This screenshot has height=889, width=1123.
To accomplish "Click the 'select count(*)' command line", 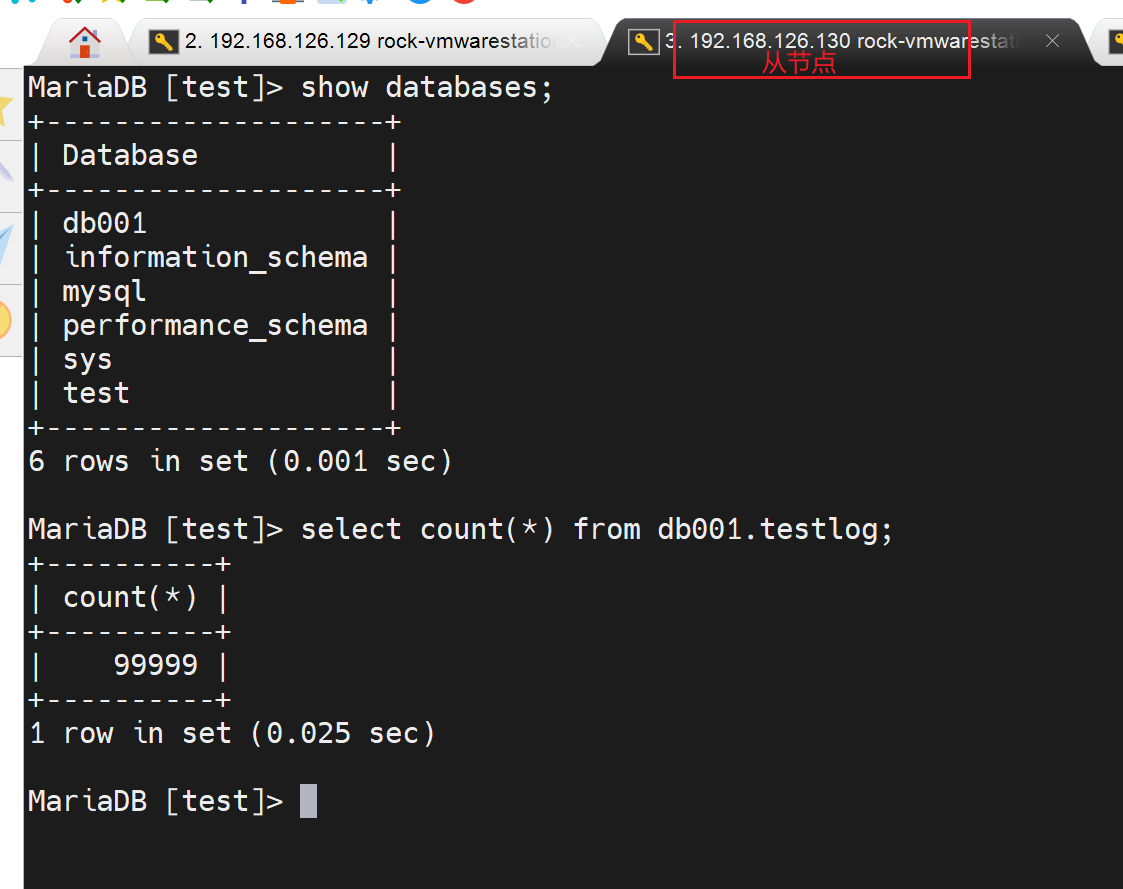I will click(x=596, y=529).
